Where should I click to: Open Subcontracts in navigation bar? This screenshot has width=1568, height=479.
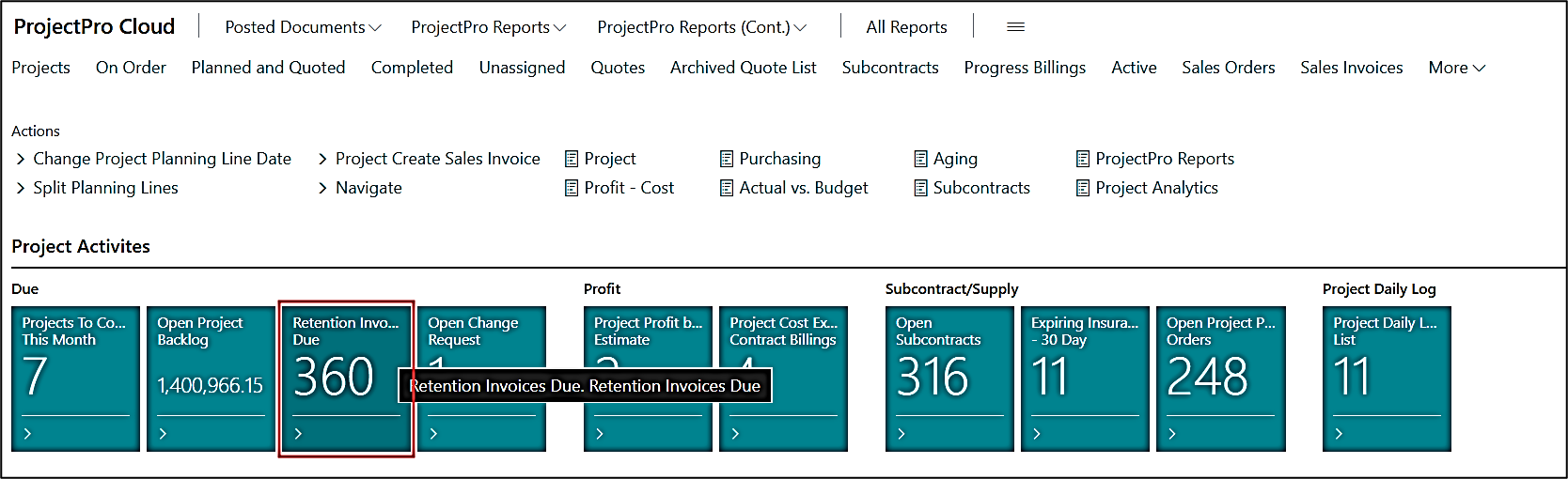[890, 68]
